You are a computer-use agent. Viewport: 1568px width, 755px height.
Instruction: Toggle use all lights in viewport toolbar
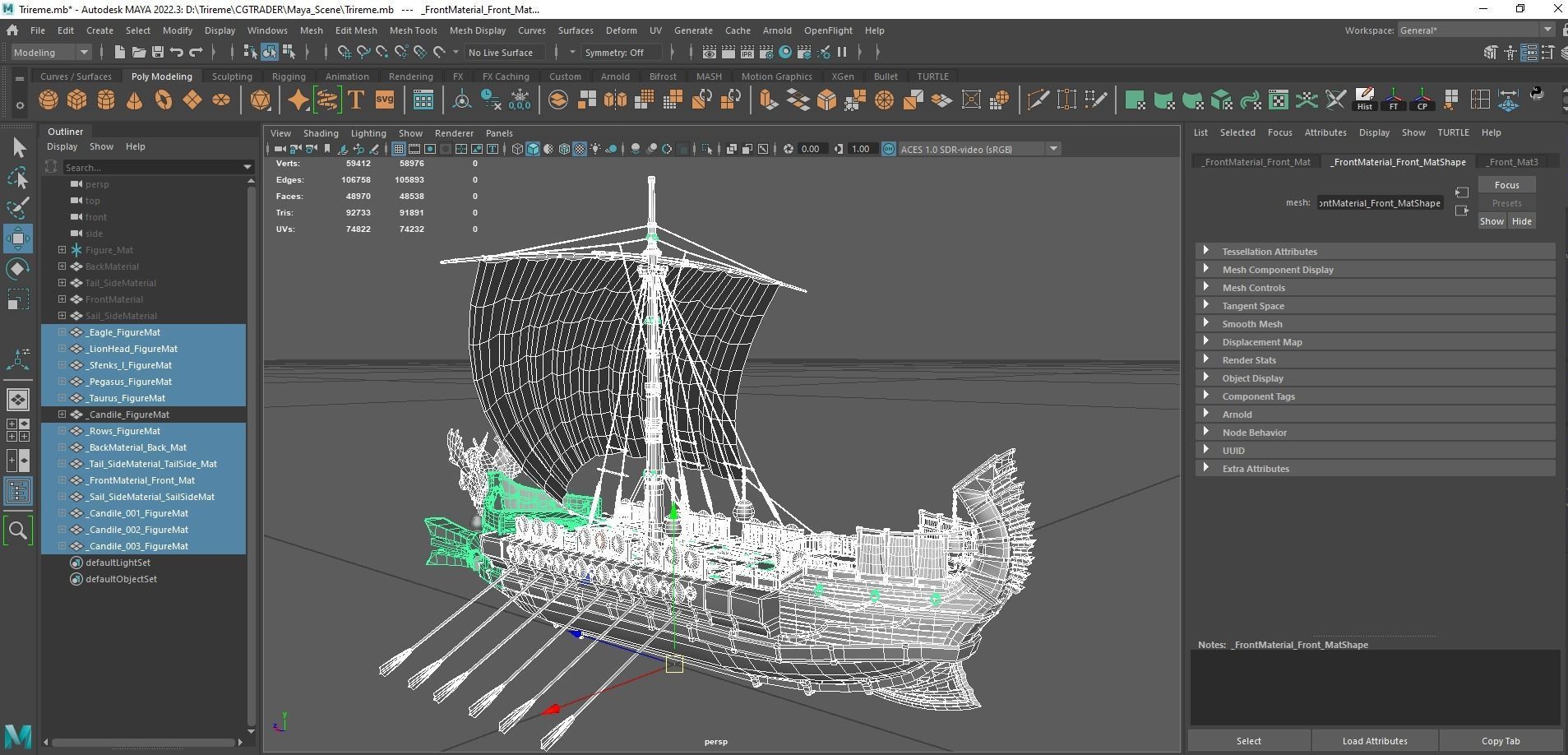595,149
